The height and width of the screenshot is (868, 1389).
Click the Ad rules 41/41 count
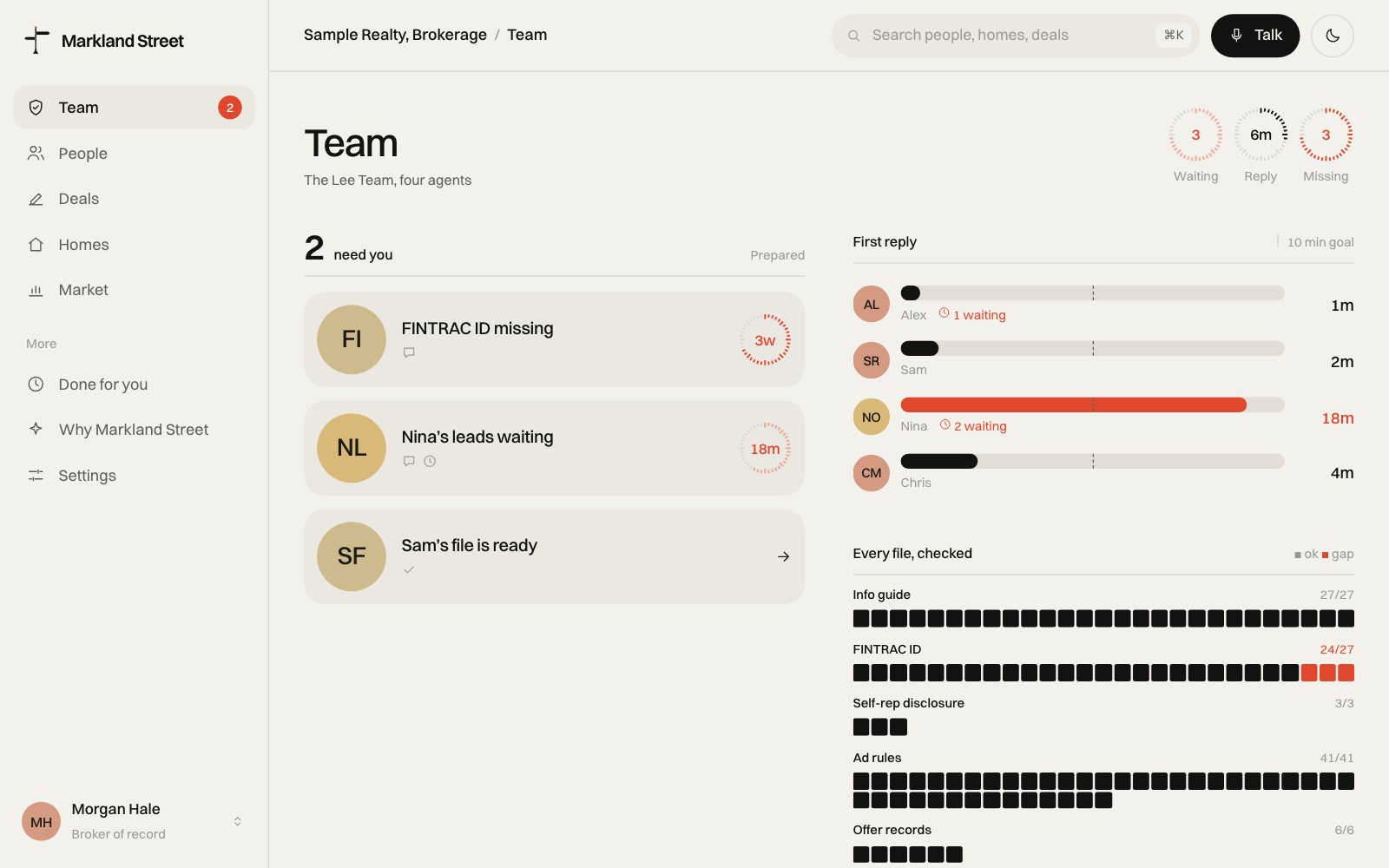tap(1337, 758)
